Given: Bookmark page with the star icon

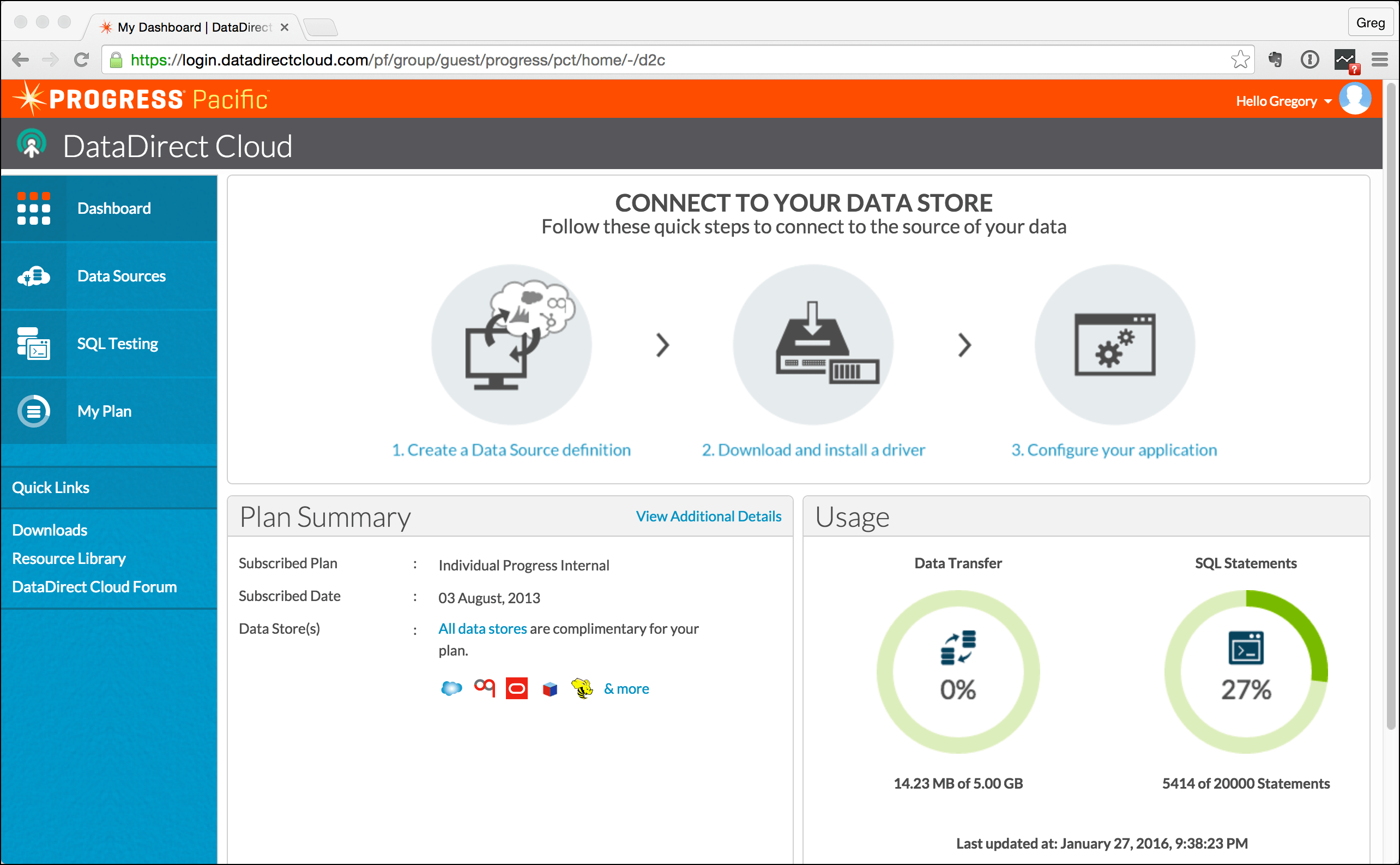Looking at the screenshot, I should coord(1240,59).
